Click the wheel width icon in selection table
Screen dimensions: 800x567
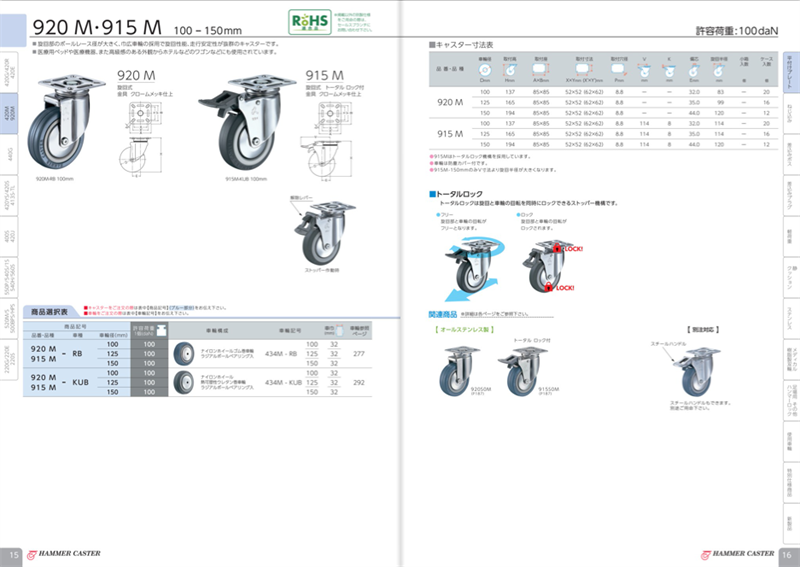pos(340,330)
